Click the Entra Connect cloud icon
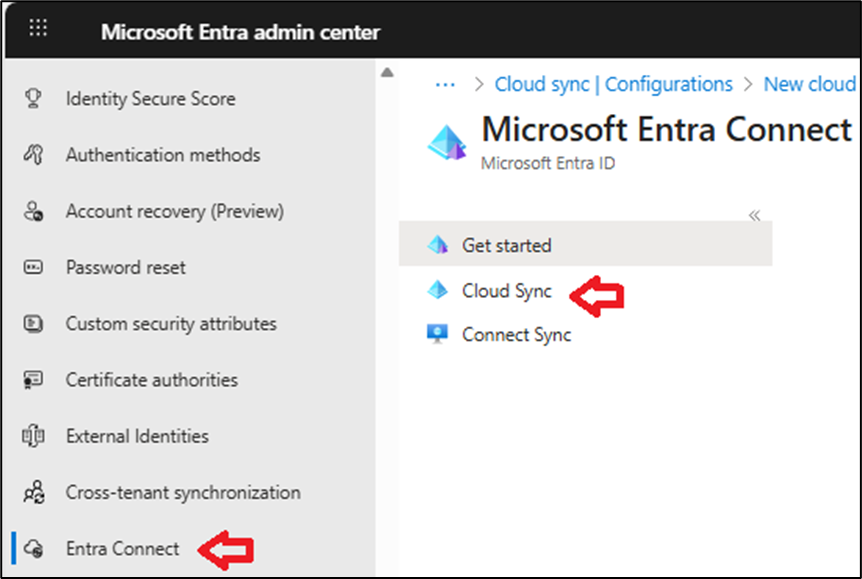This screenshot has width=862, height=579. pyautogui.click(x=33, y=548)
